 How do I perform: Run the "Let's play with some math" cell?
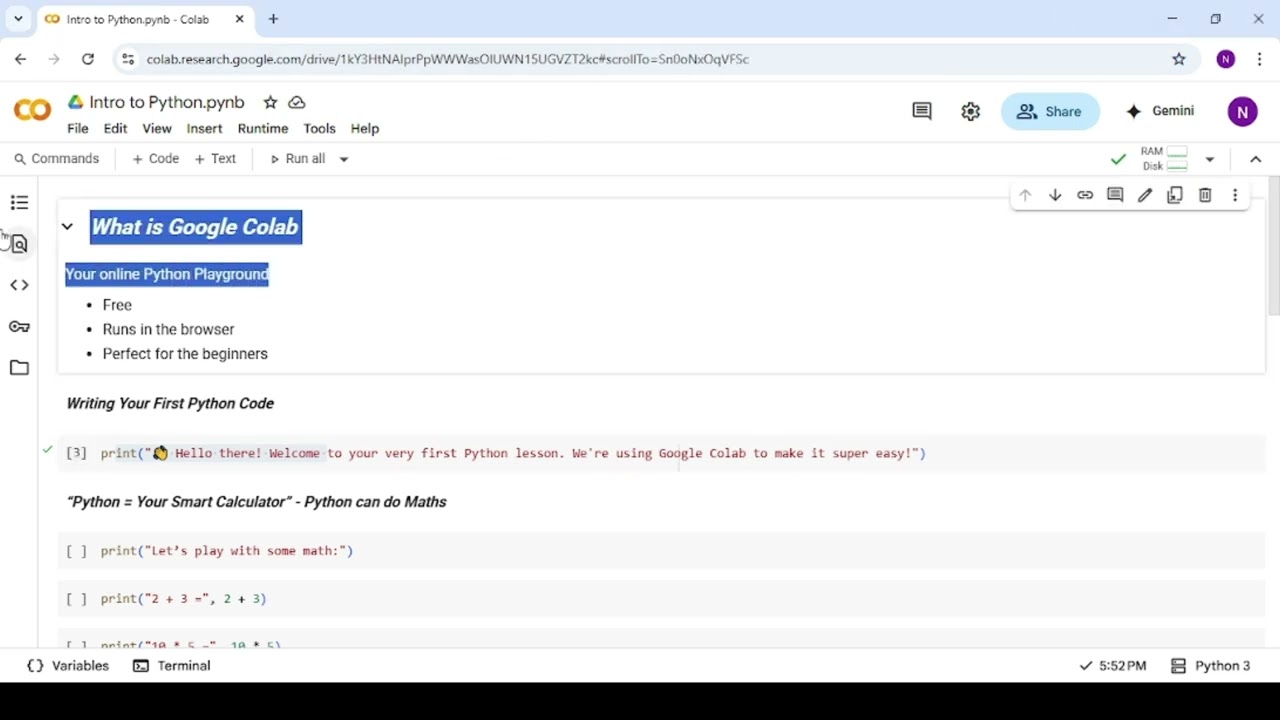point(76,551)
